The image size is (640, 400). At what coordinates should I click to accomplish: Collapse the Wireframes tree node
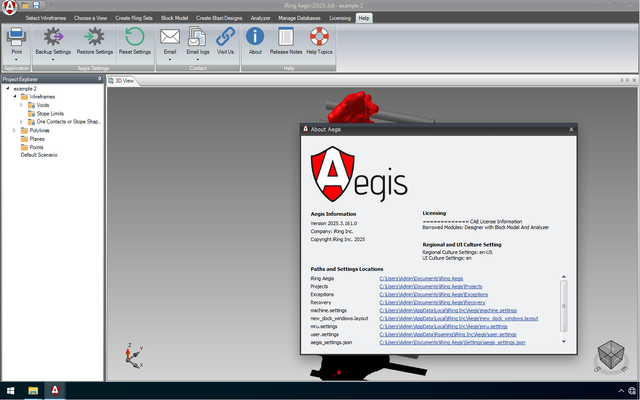[15, 96]
